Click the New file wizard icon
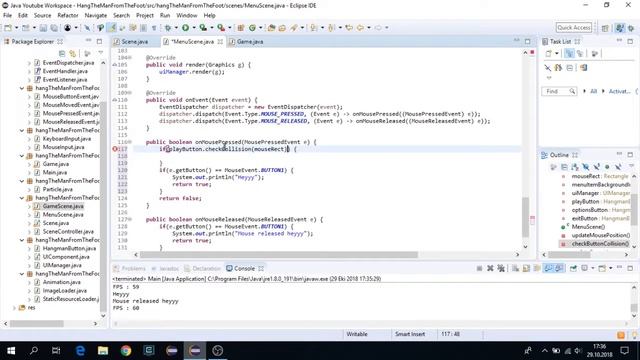640x360 pixels. coord(8,28)
